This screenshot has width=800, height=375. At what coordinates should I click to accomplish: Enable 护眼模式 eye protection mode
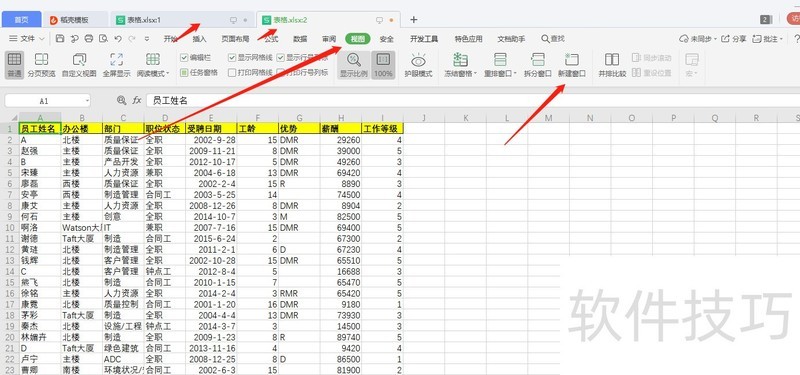tap(418, 65)
